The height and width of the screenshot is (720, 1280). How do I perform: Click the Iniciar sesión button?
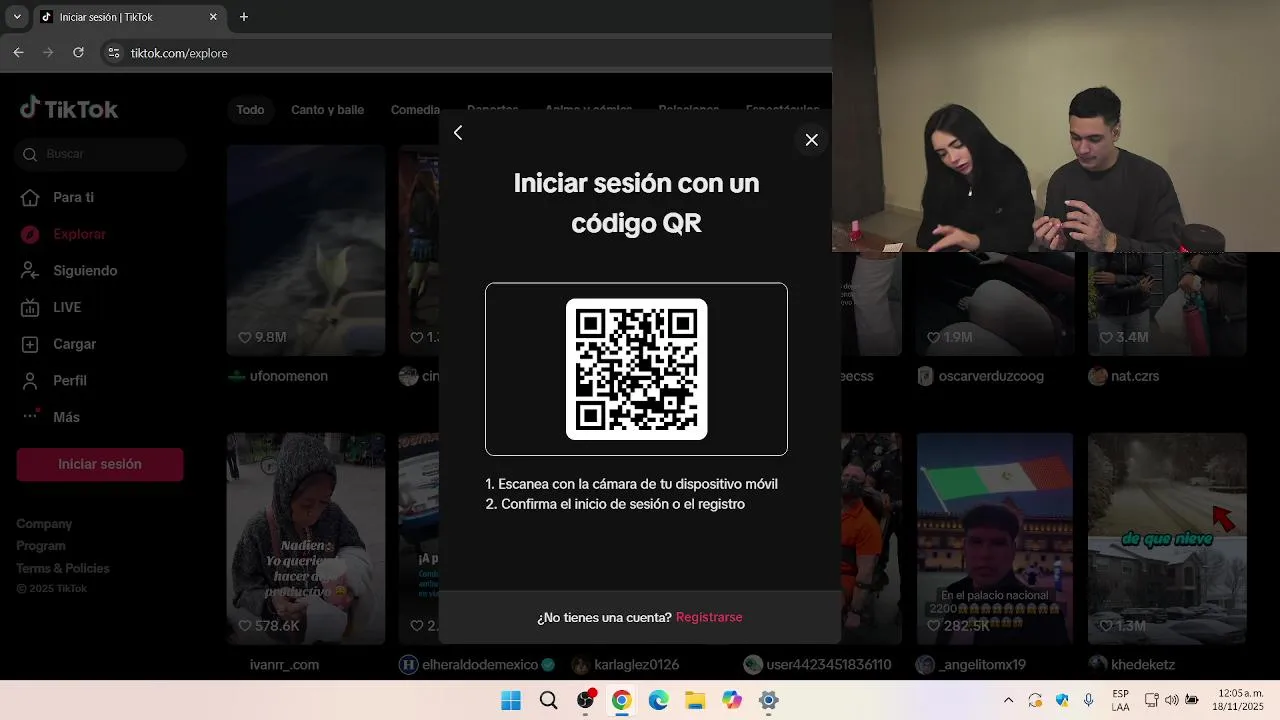[100, 464]
